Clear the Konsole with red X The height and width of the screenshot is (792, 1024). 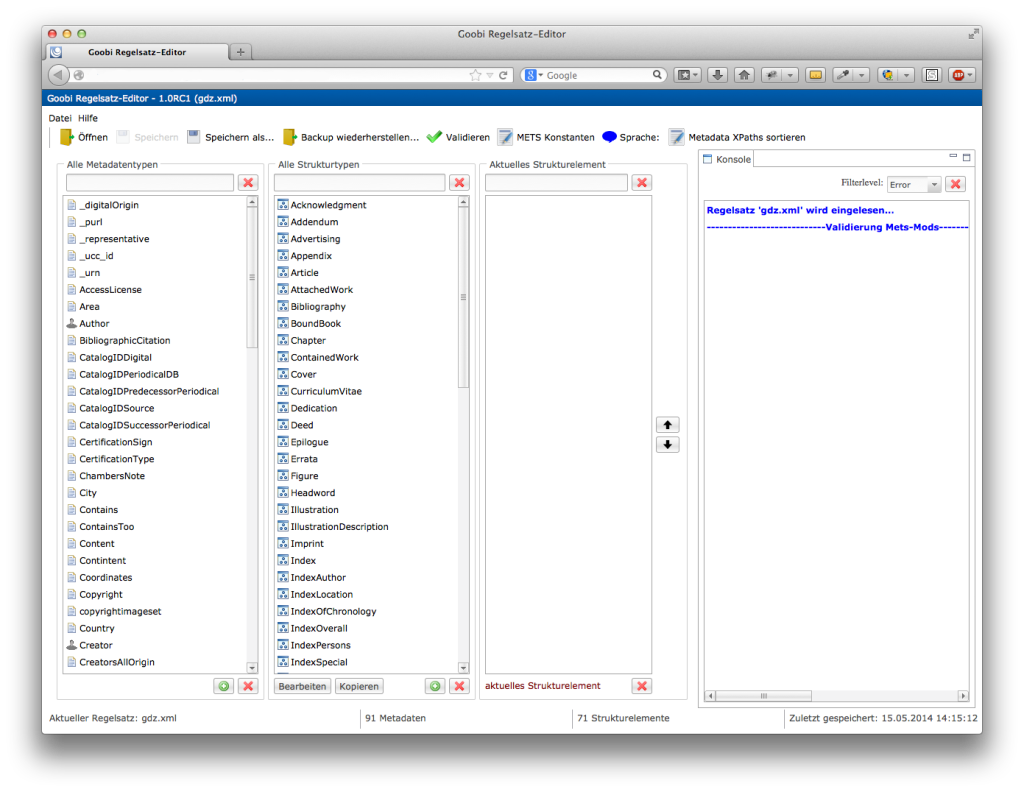(x=955, y=184)
